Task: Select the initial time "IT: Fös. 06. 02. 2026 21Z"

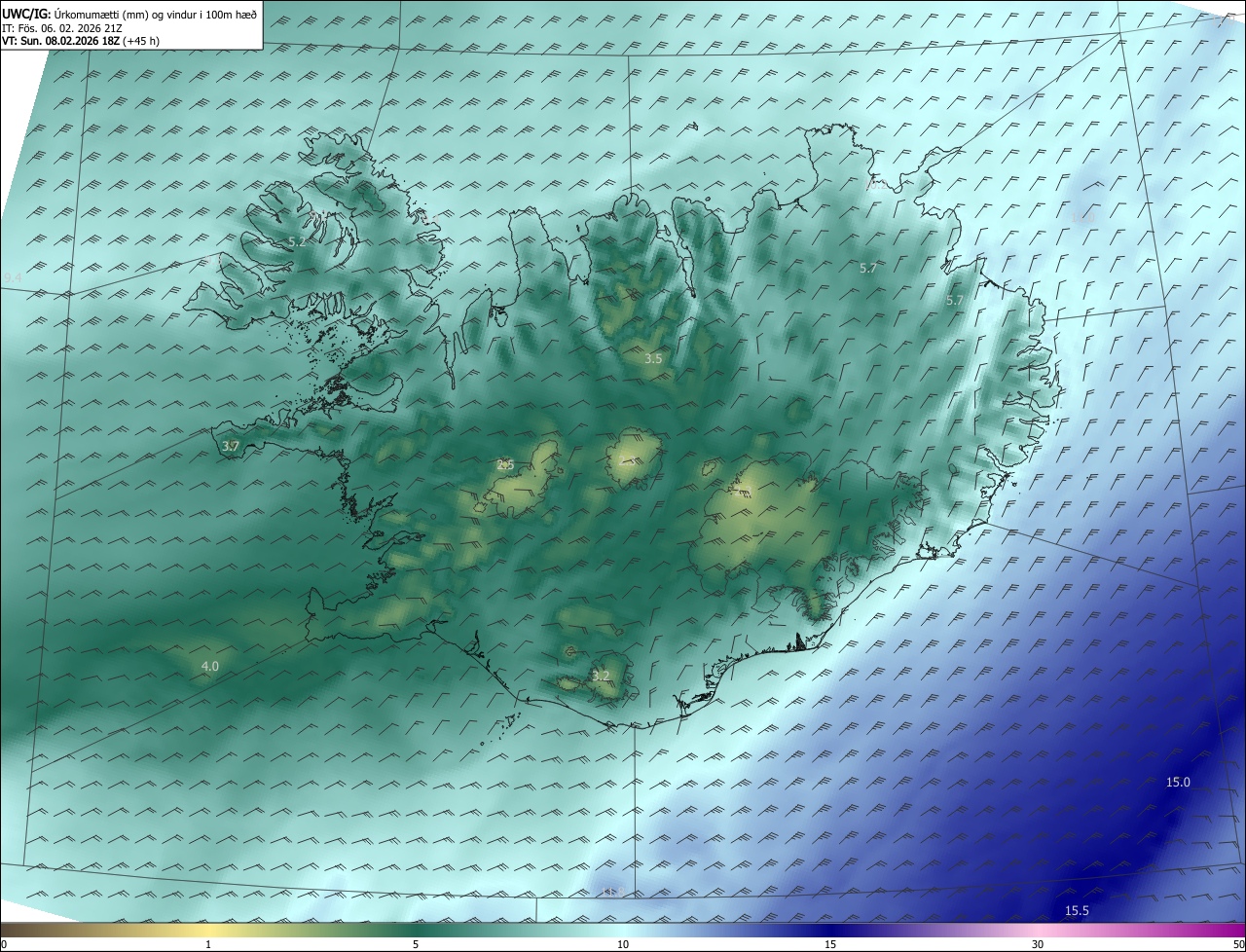Action: coord(64,27)
